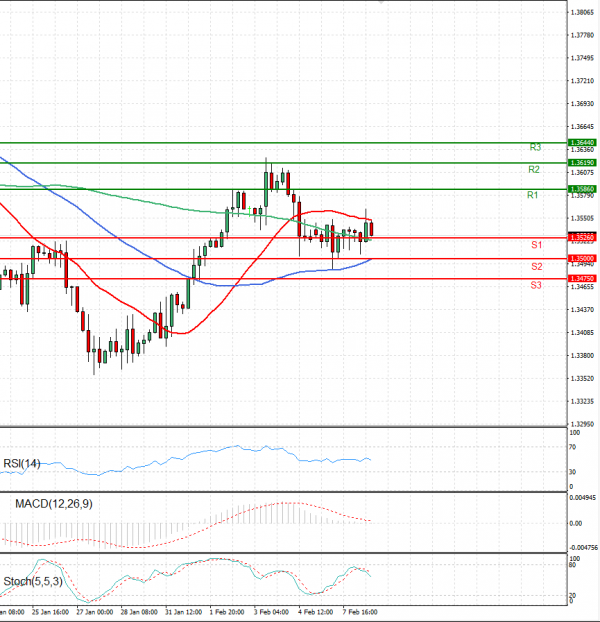Click the 27 Jan 00:00 time label
600x622 pixels.
[x=94, y=612]
